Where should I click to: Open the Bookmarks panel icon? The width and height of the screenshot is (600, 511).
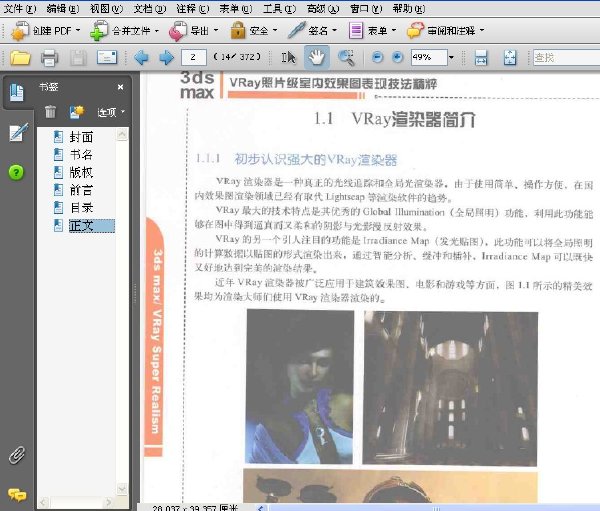tap(16, 93)
